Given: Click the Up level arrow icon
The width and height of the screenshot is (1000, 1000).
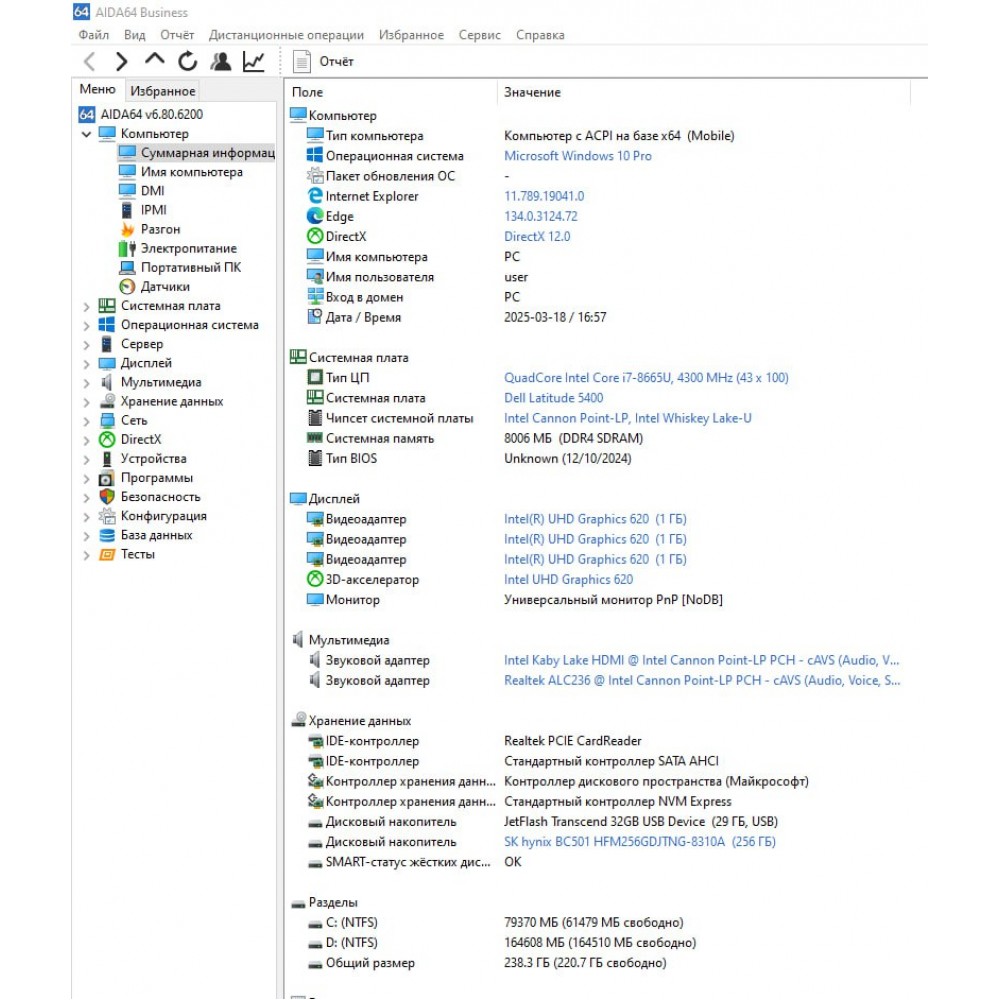Looking at the screenshot, I should [154, 60].
